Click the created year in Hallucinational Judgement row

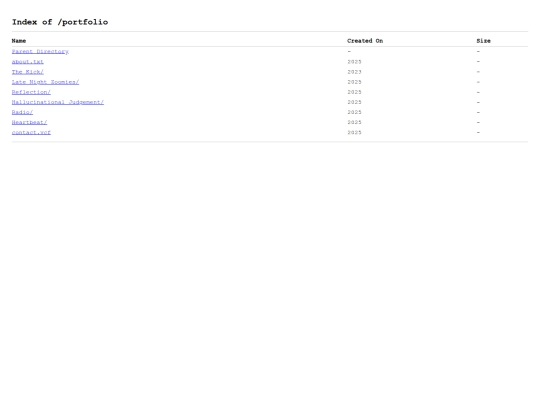coord(354,102)
